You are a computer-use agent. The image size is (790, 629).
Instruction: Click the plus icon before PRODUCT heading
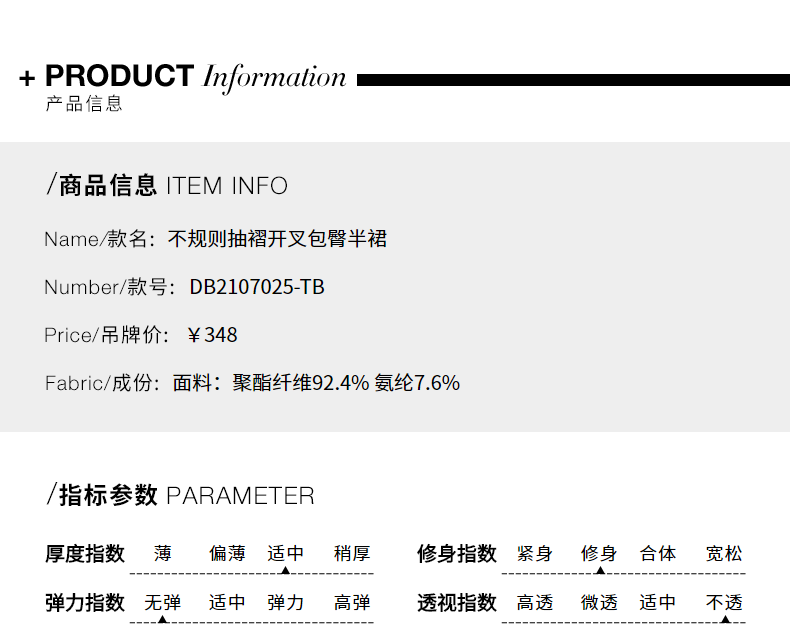coord(27,79)
